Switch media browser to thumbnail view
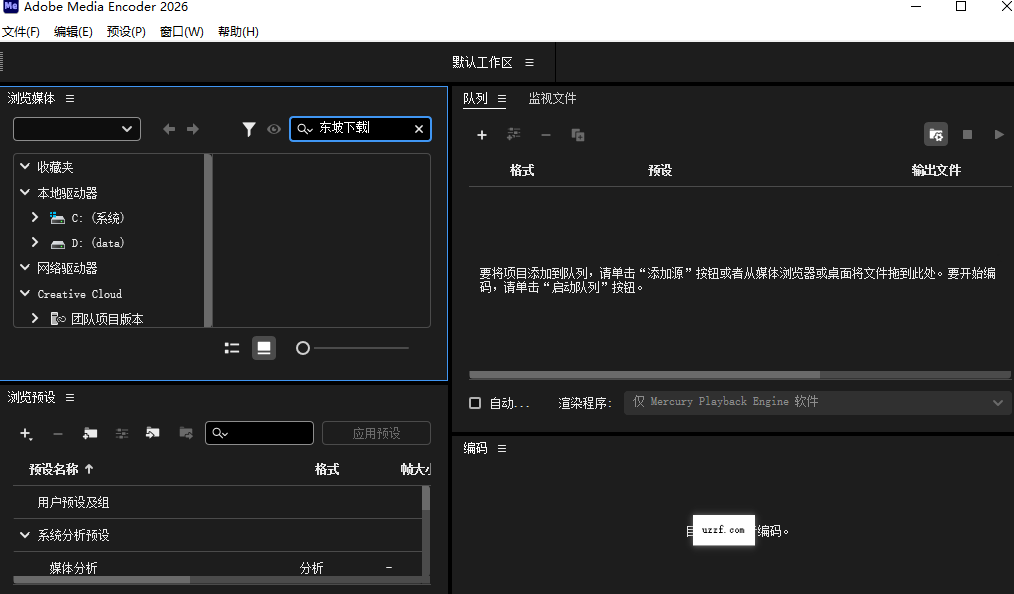 264,347
